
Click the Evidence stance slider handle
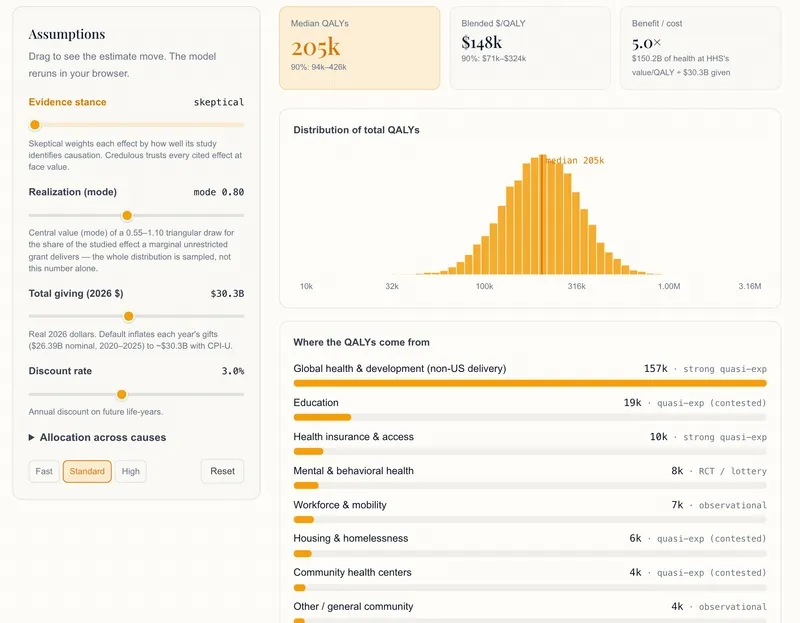coord(35,124)
